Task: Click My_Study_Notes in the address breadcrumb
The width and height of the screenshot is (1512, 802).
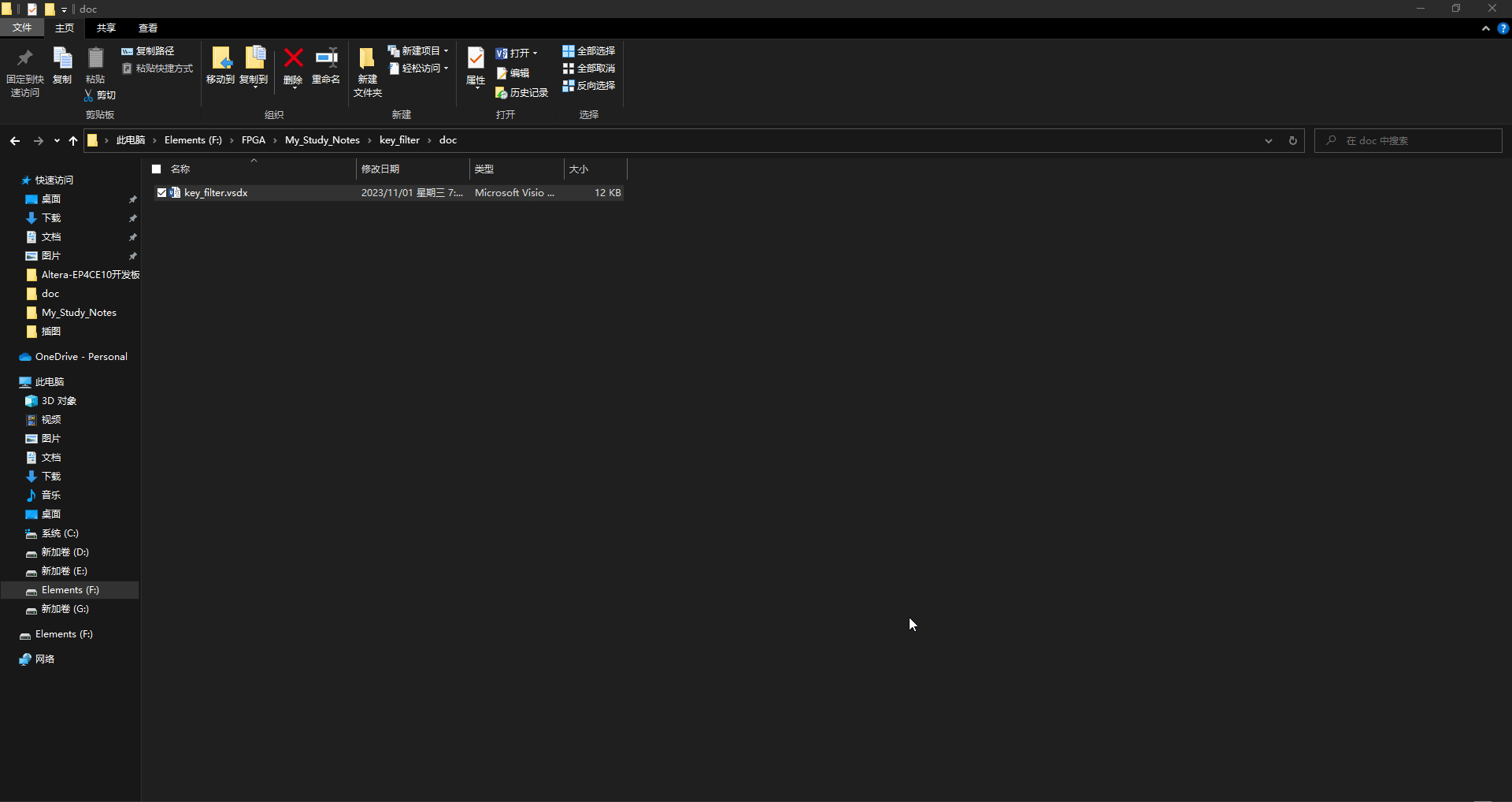Action: [322, 140]
